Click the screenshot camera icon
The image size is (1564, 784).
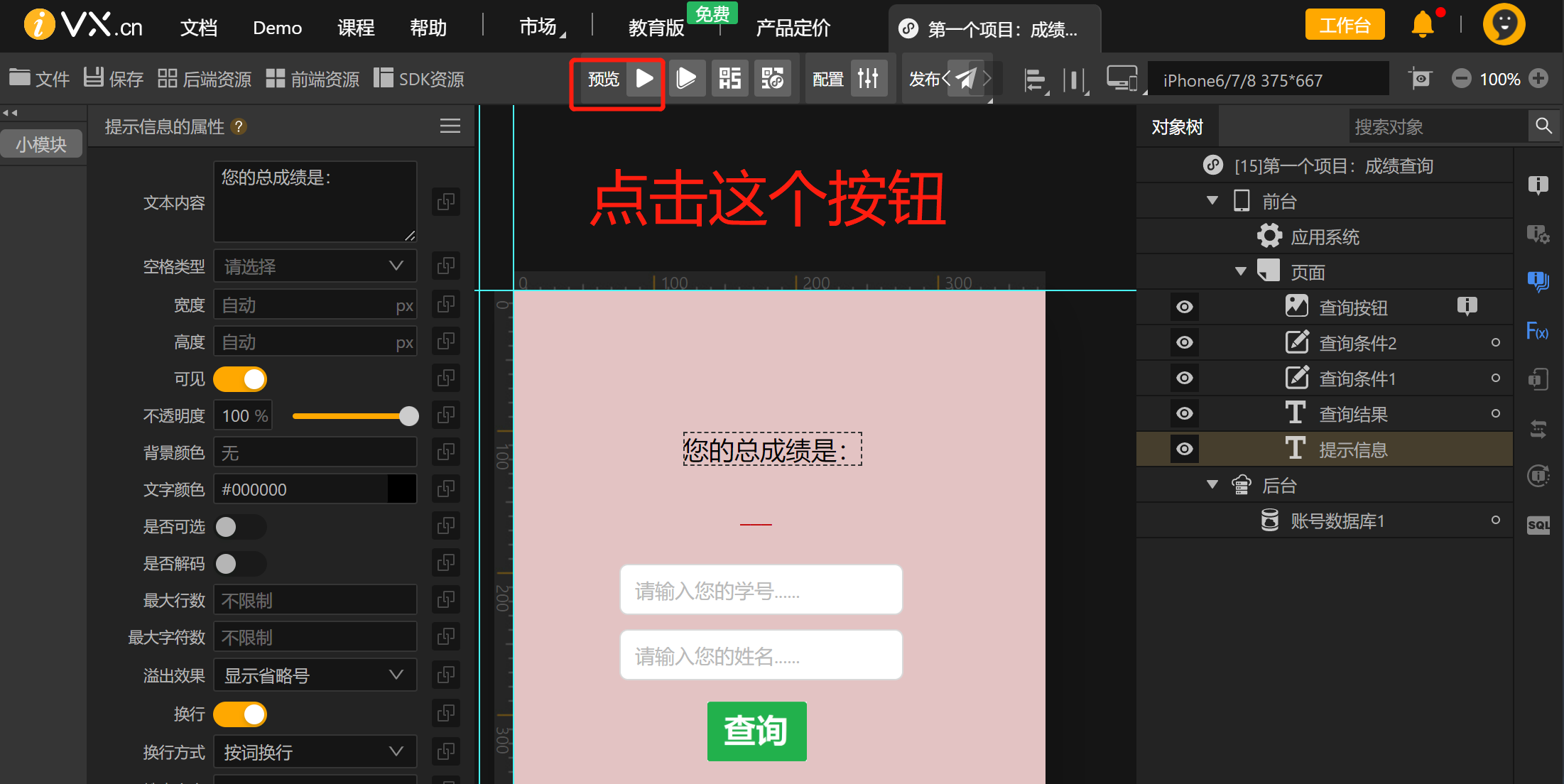point(1420,78)
